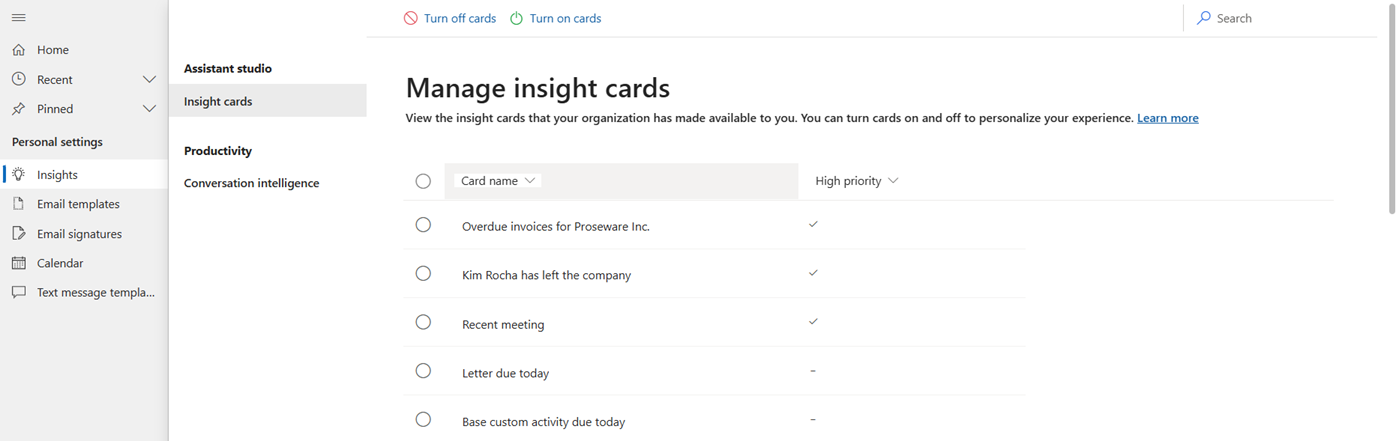Follow the Learn more link
This screenshot has height=441, width=1399.
pos(1167,118)
